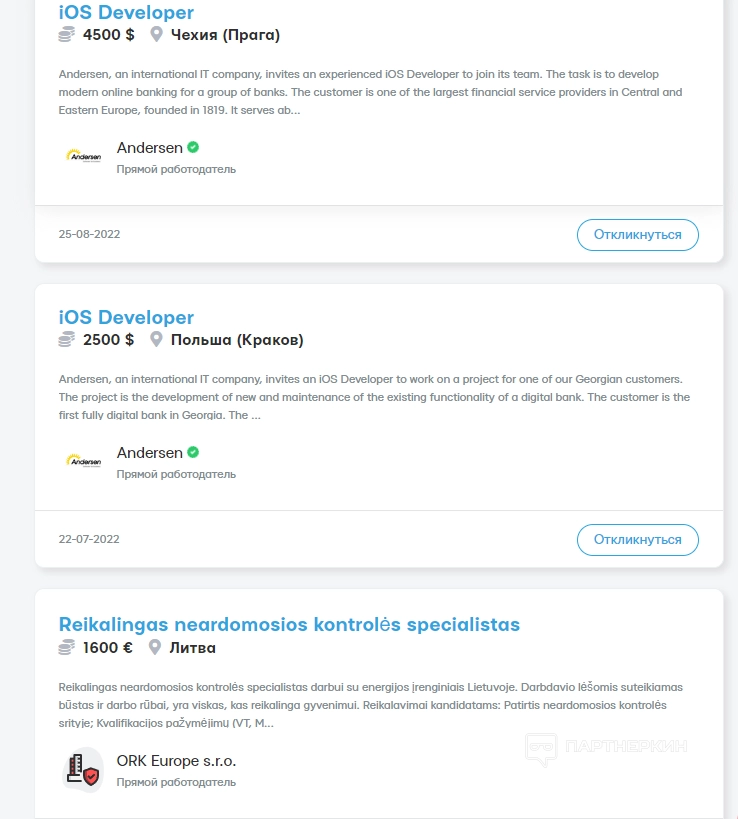Click the coins salary icon next to 1600 €
This screenshot has width=738, height=819.
(67, 648)
